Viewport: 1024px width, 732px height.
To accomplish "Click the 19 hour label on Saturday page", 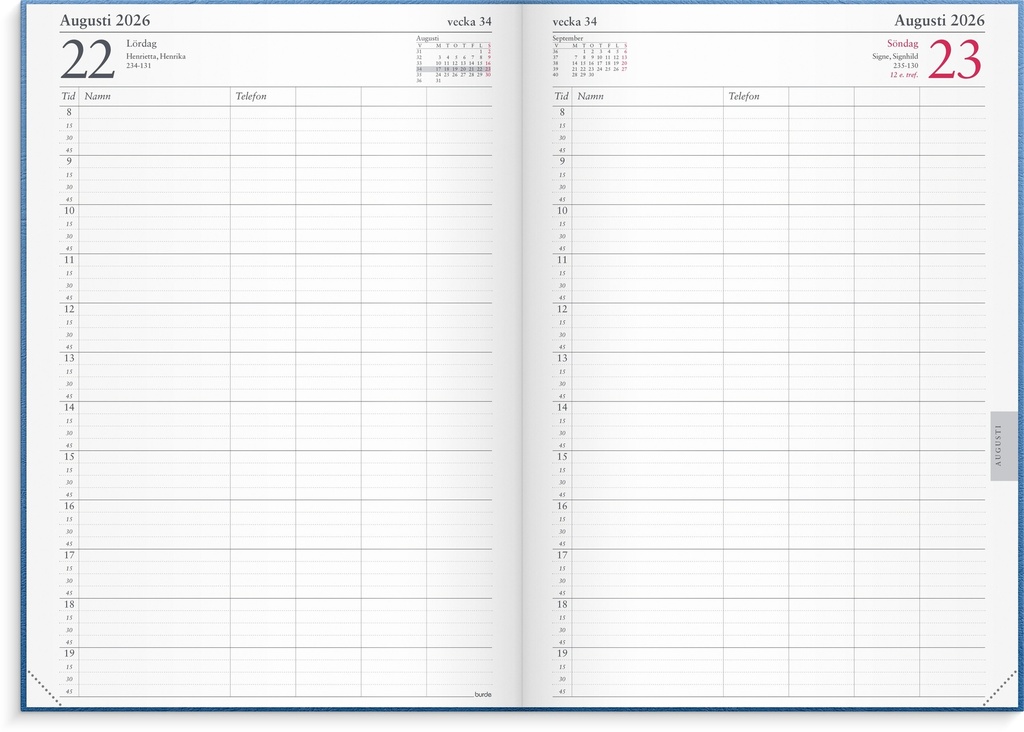I will point(69,653).
